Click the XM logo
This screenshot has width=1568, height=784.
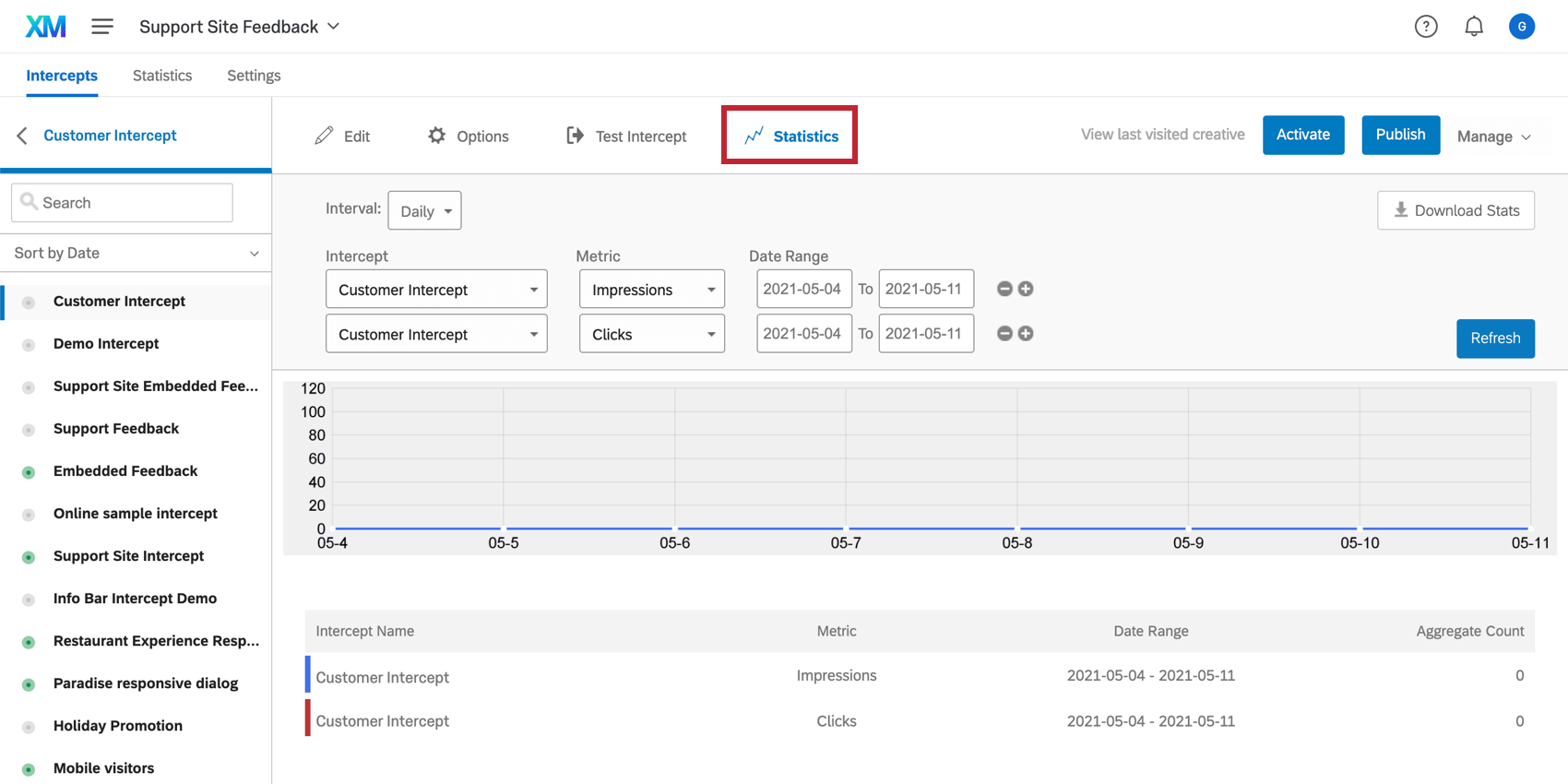pyautogui.click(x=45, y=27)
